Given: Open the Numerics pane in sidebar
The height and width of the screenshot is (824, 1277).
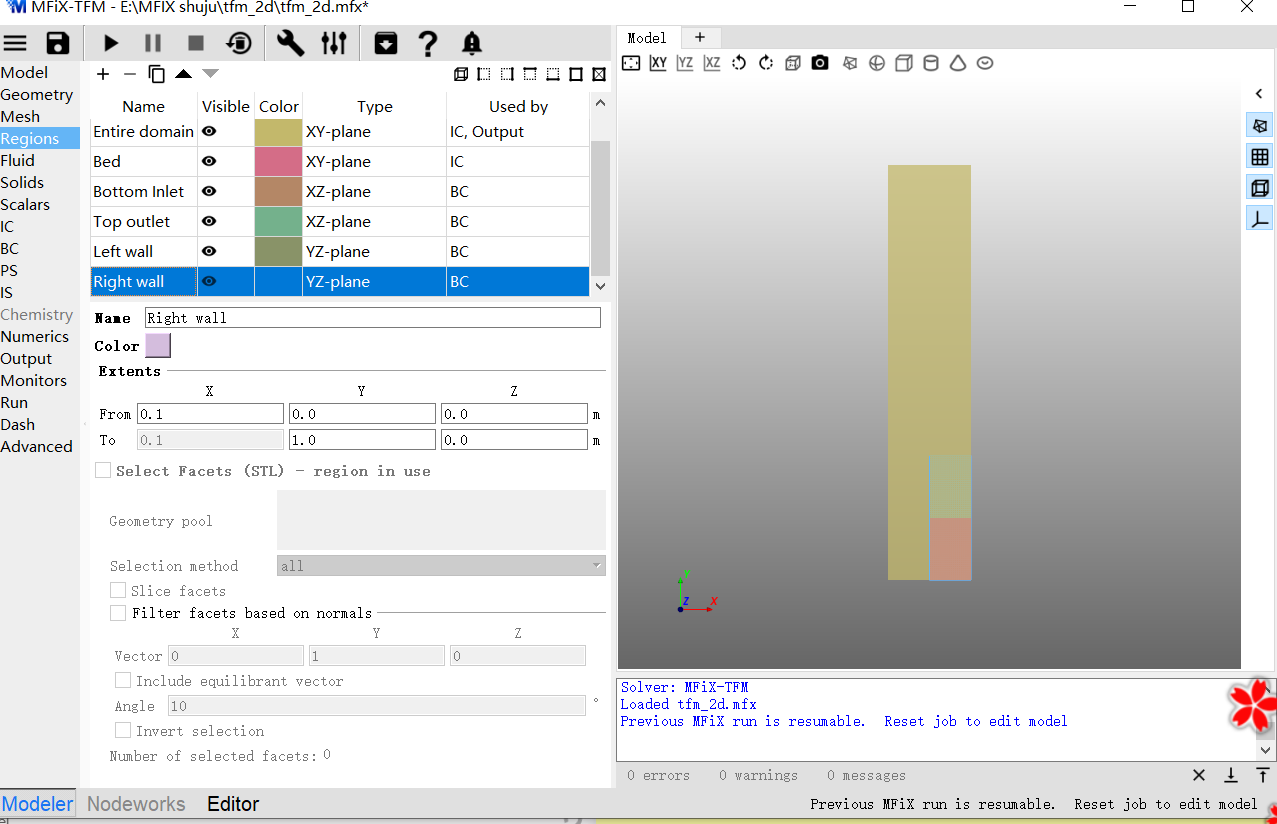Looking at the screenshot, I should pos(35,337).
